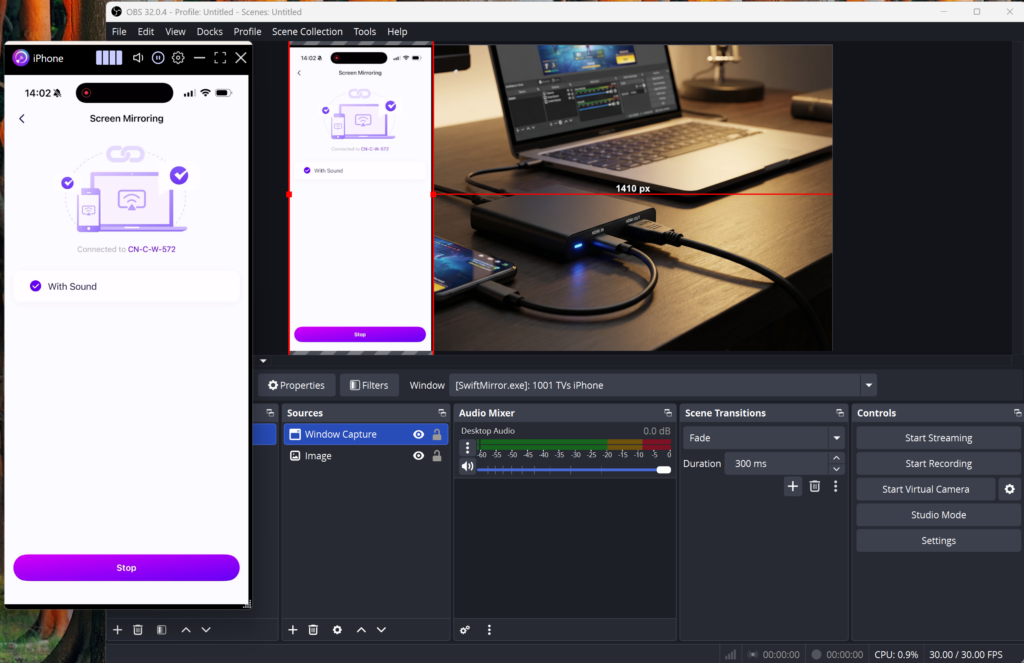
Task: Open the Docks menu
Action: coord(210,31)
